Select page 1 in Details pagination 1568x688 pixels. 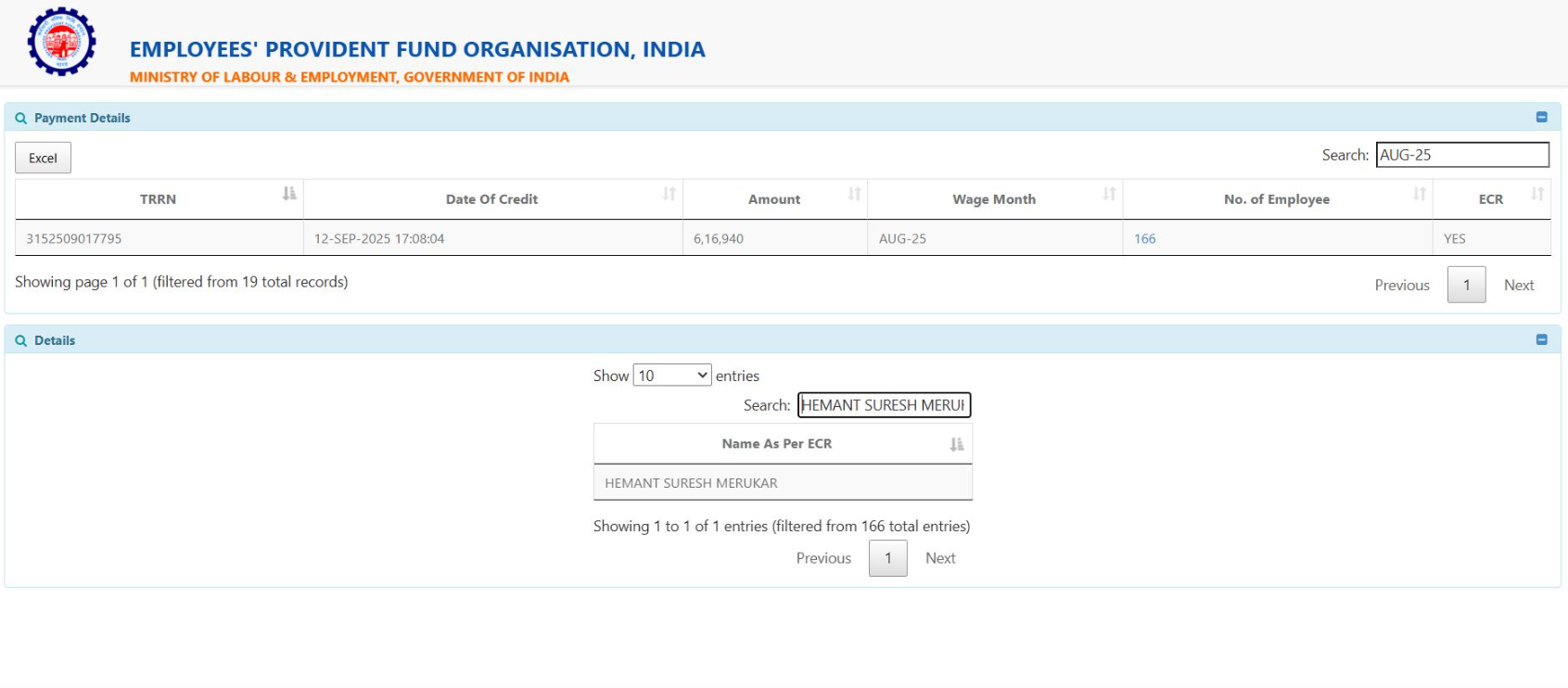click(x=888, y=558)
